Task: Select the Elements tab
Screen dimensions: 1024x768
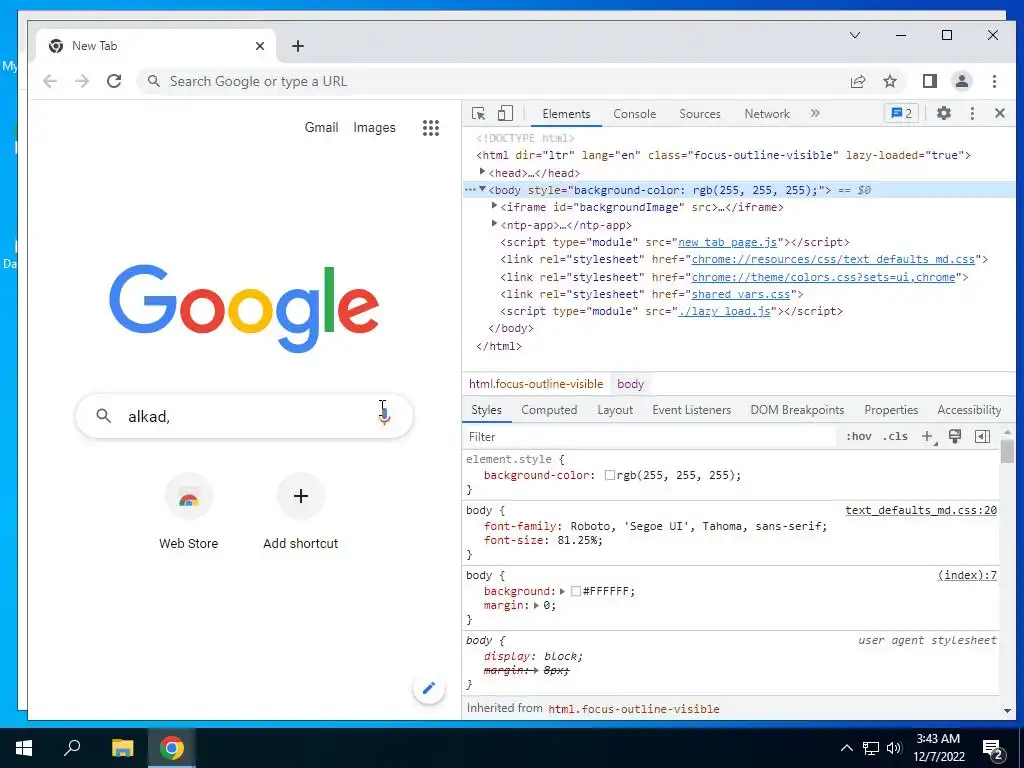Action: click(x=566, y=114)
